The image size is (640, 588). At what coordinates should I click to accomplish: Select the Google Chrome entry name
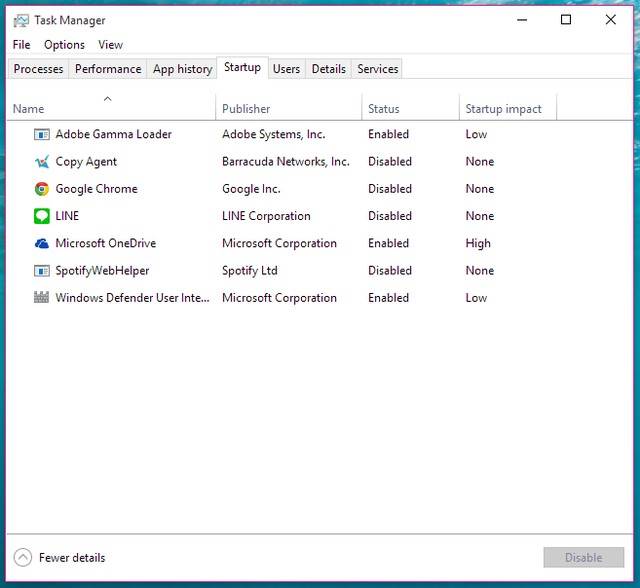pos(96,189)
